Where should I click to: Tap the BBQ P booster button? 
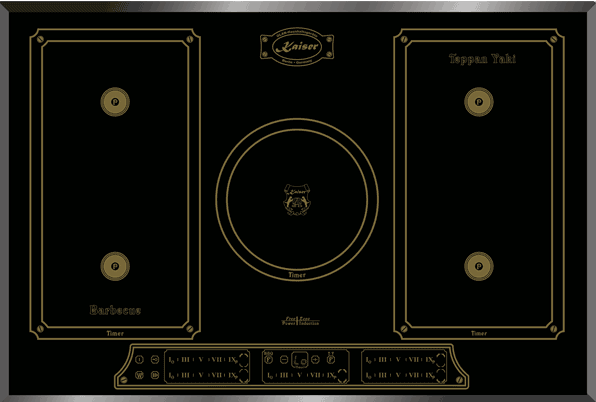click(x=268, y=359)
